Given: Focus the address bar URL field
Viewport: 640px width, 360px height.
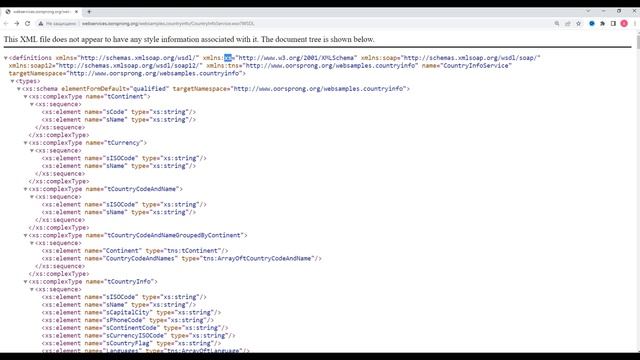Looking at the screenshot, I should point(168,24).
